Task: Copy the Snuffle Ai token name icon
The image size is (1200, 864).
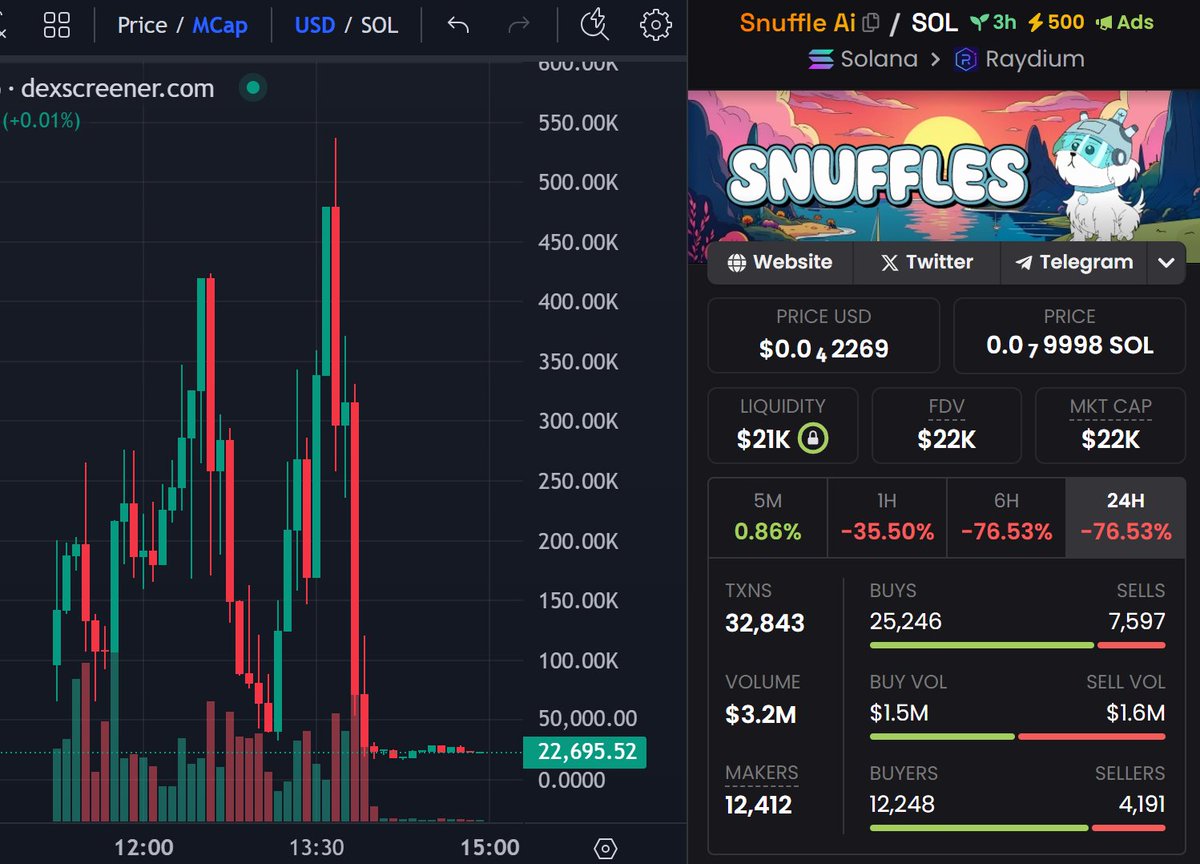Action: (871, 22)
